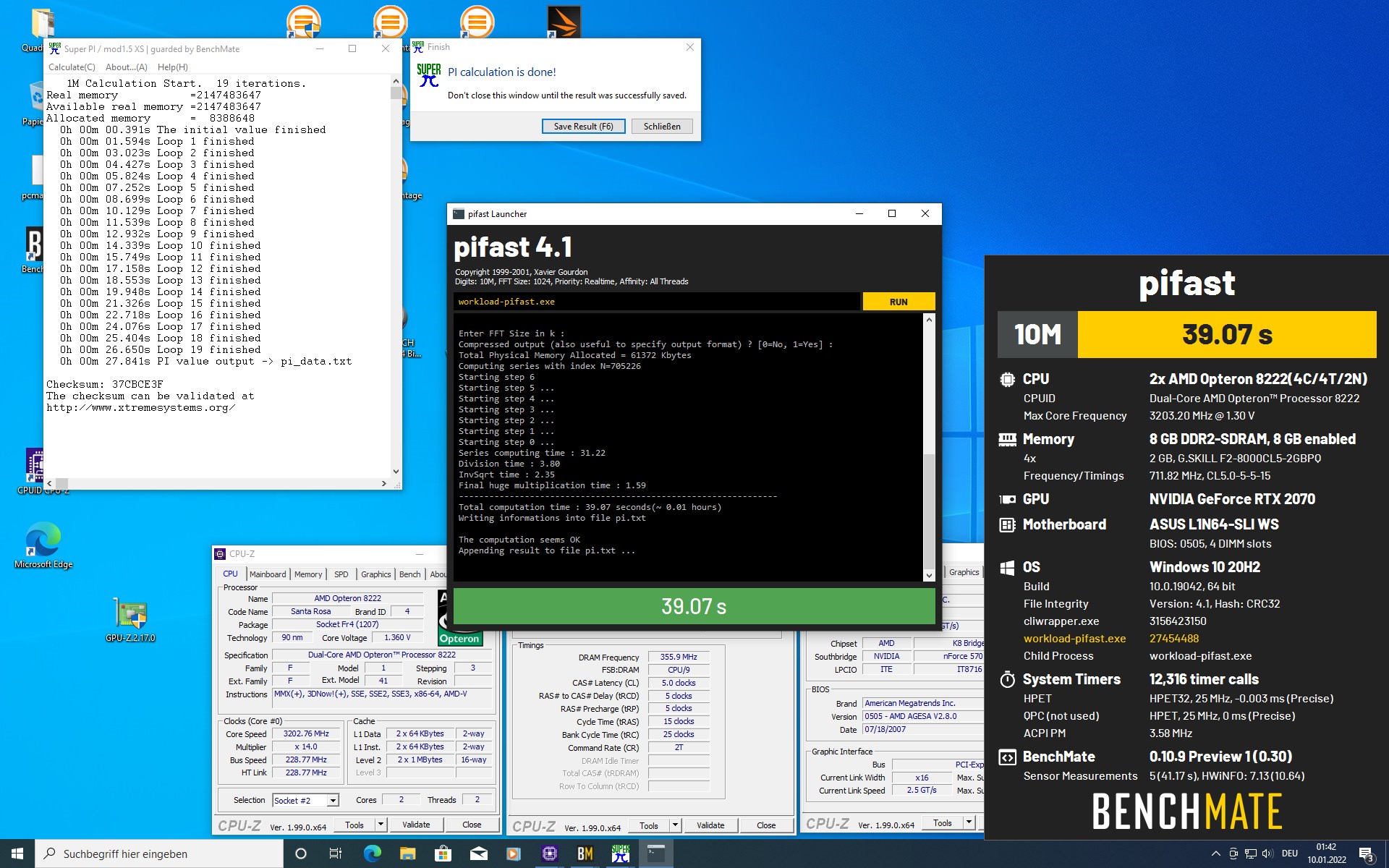The height and width of the screenshot is (868, 1389).
Task: Switch to Graphics tab in left CPU-Z
Action: tap(375, 574)
